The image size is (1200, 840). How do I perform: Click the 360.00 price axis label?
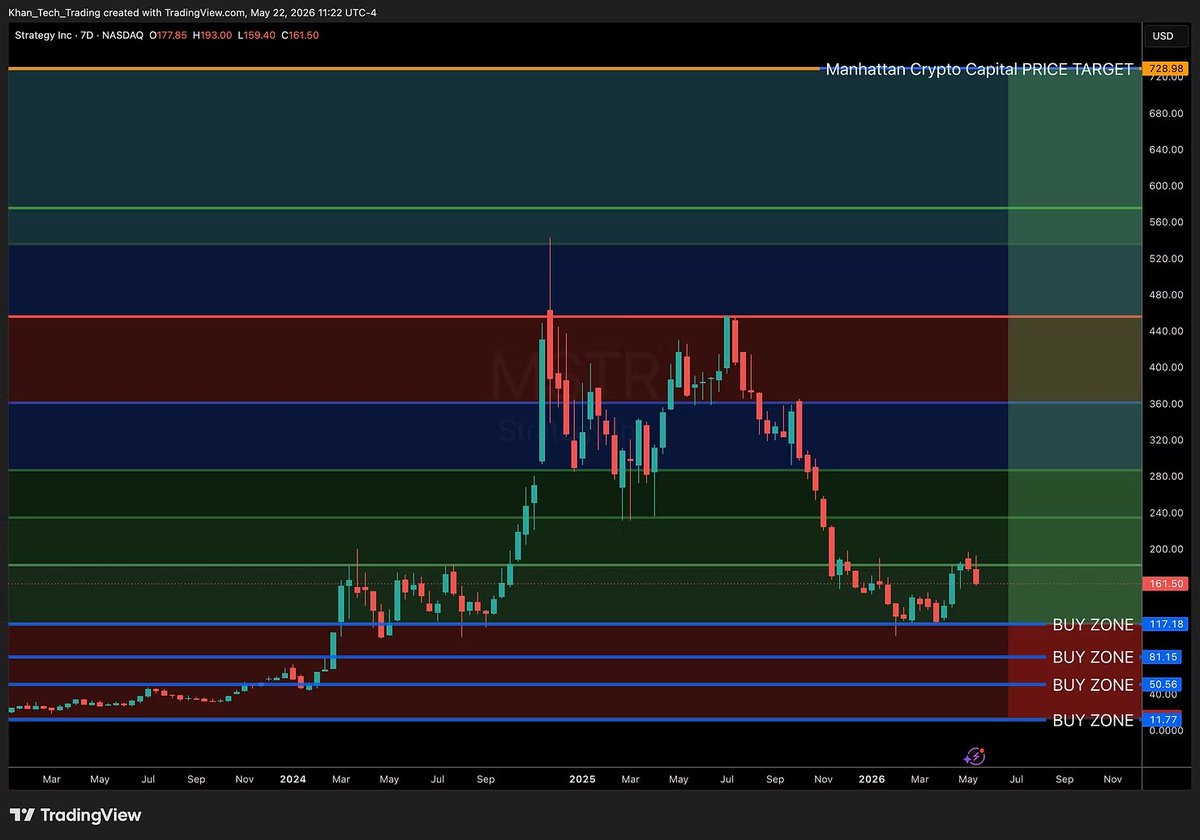tap(1166, 404)
